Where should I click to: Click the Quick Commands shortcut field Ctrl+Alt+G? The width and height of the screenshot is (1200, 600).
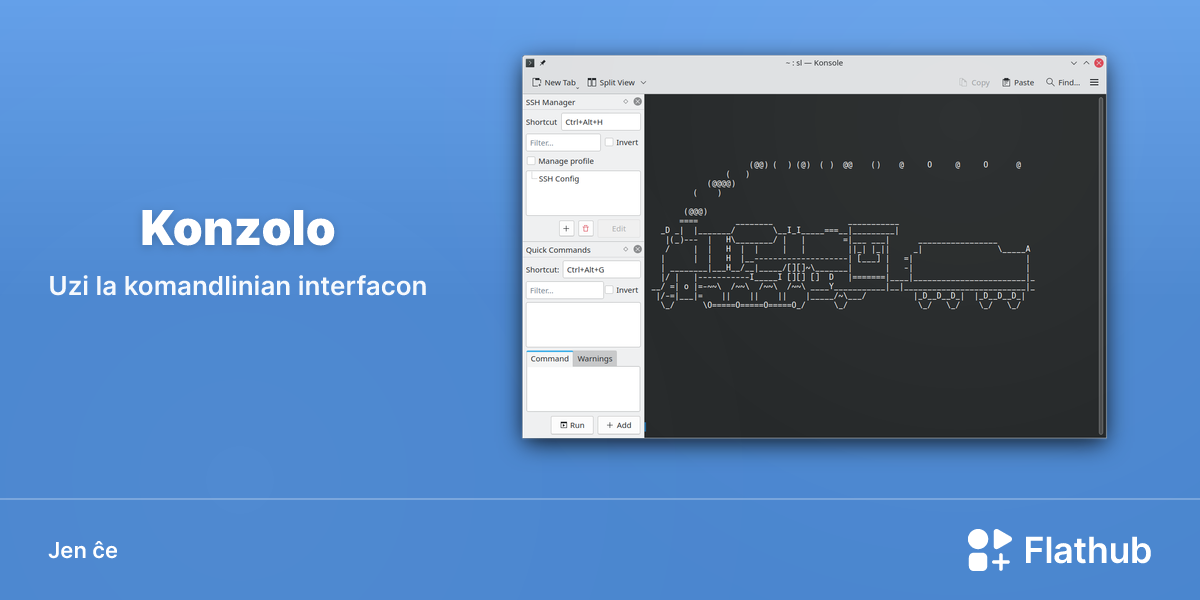[601, 270]
